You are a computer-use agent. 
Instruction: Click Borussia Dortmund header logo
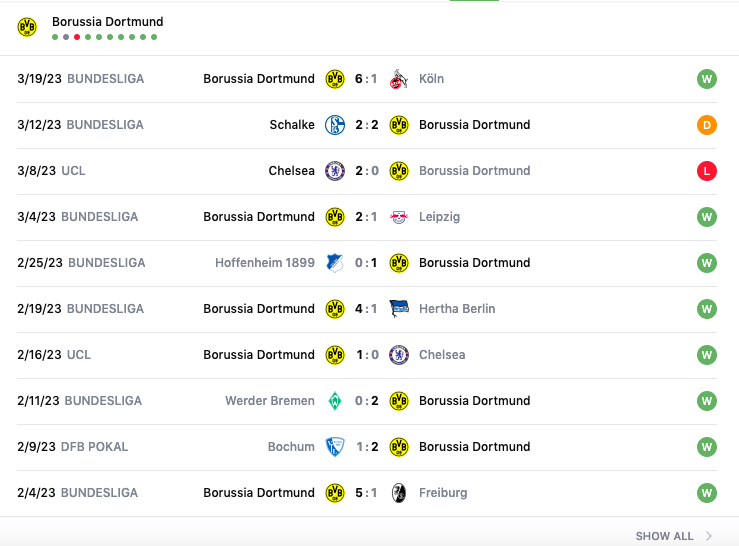[x=27, y=27]
